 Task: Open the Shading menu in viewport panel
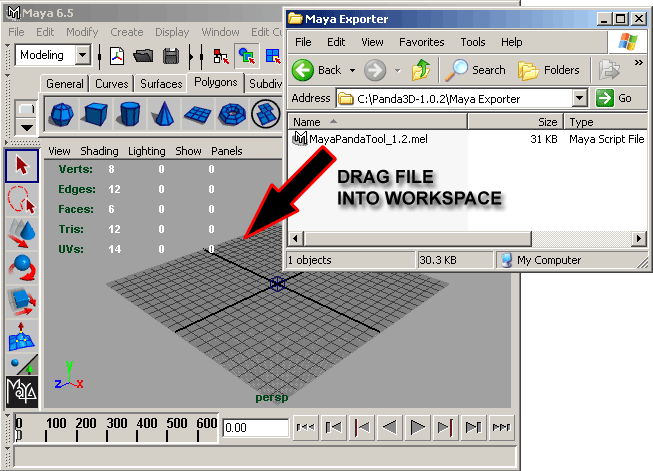point(99,151)
